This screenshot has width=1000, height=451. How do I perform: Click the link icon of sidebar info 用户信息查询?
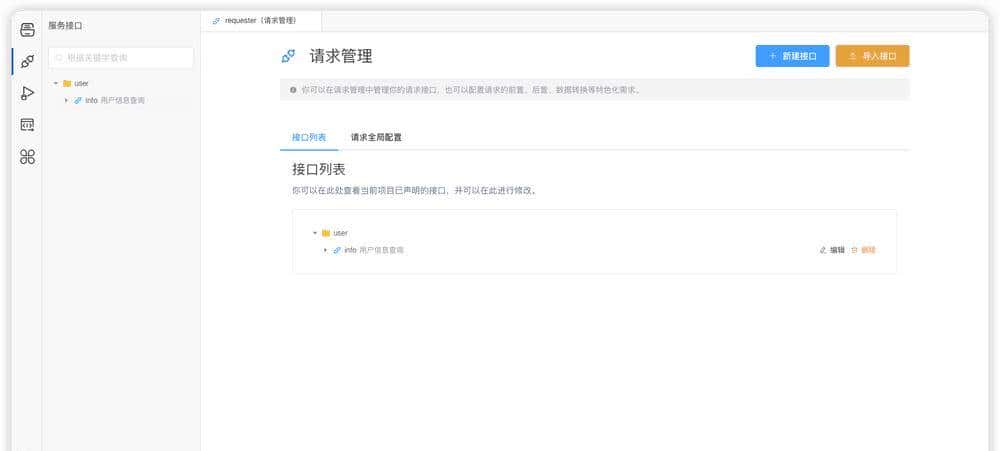(x=78, y=100)
